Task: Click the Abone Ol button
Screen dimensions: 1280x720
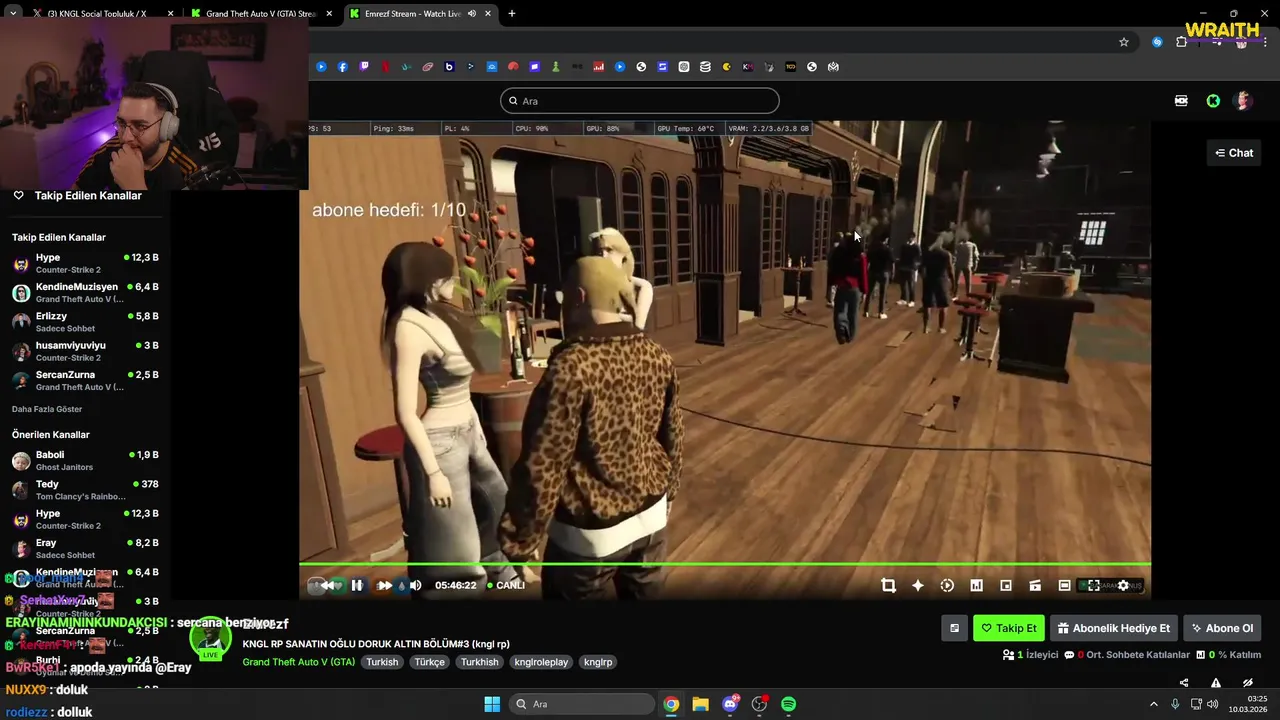Action: 1223,628
